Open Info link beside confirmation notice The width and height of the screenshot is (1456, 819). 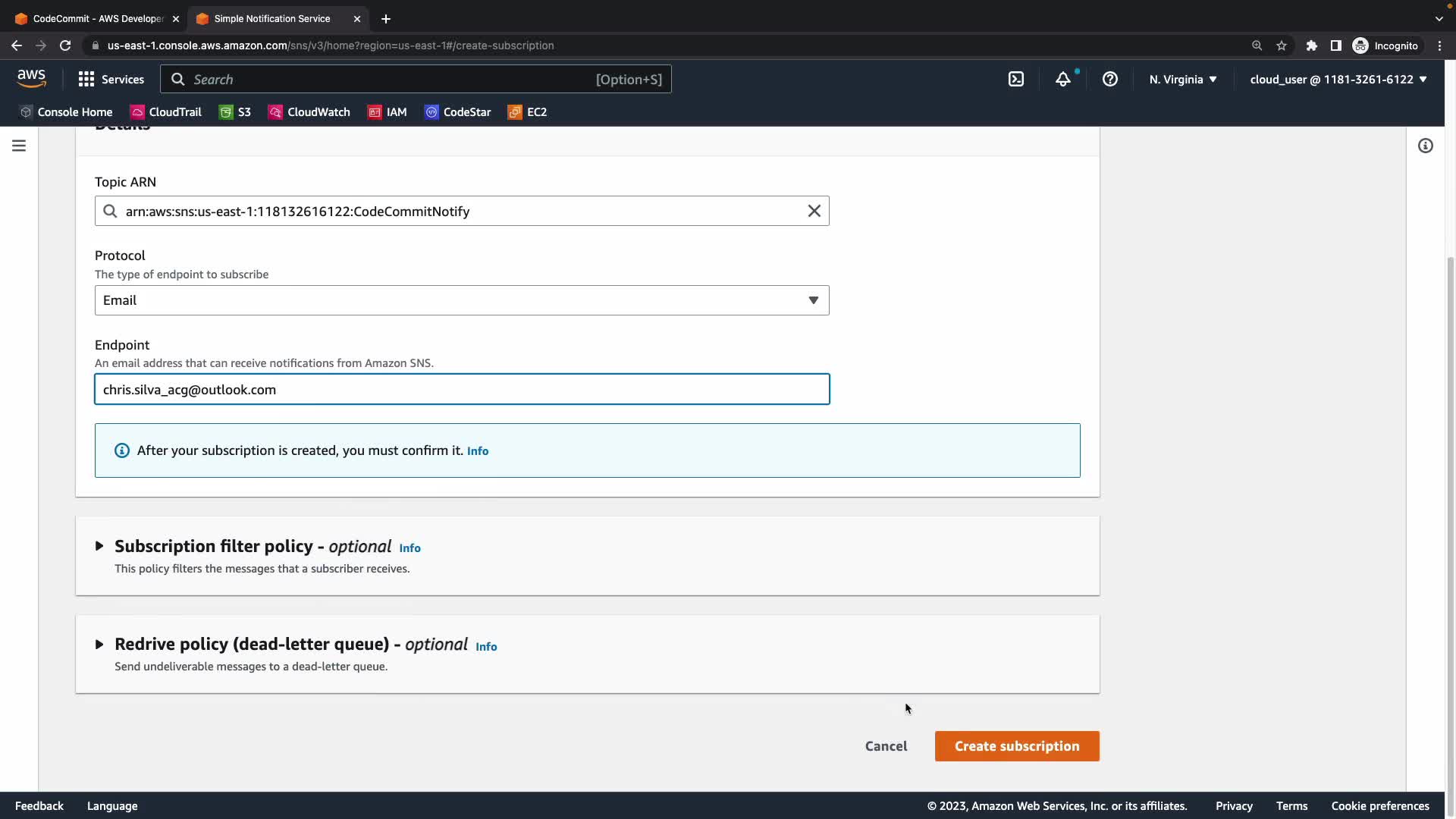(478, 451)
